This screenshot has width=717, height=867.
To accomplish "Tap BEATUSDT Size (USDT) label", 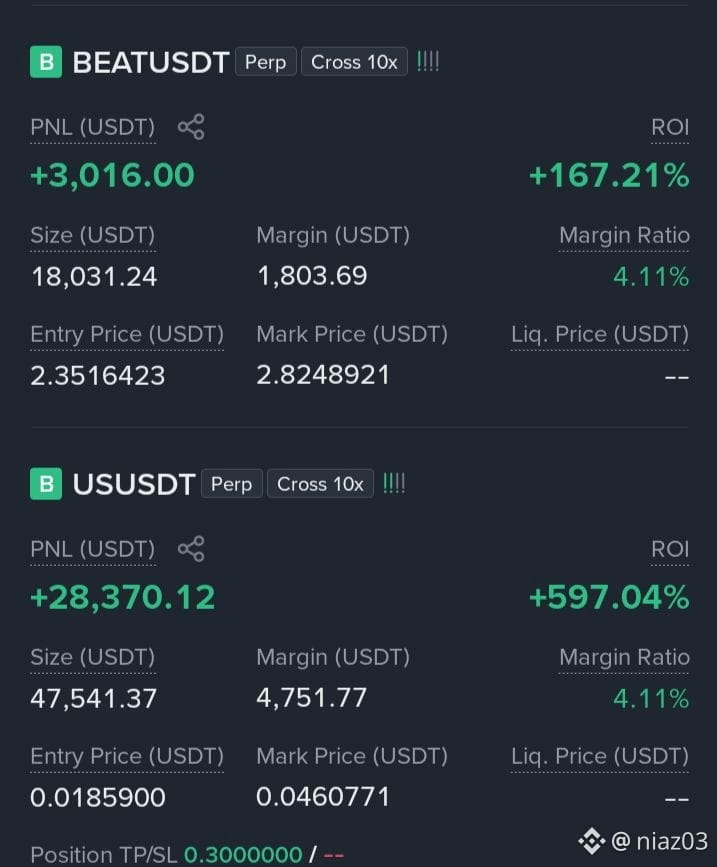I will pyautogui.click(x=93, y=235).
